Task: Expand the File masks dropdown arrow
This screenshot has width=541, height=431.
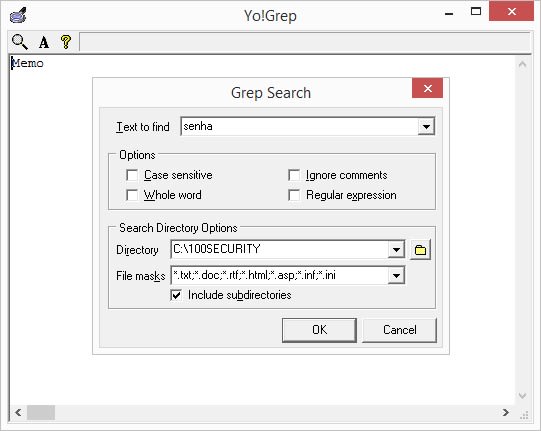Action: point(396,275)
